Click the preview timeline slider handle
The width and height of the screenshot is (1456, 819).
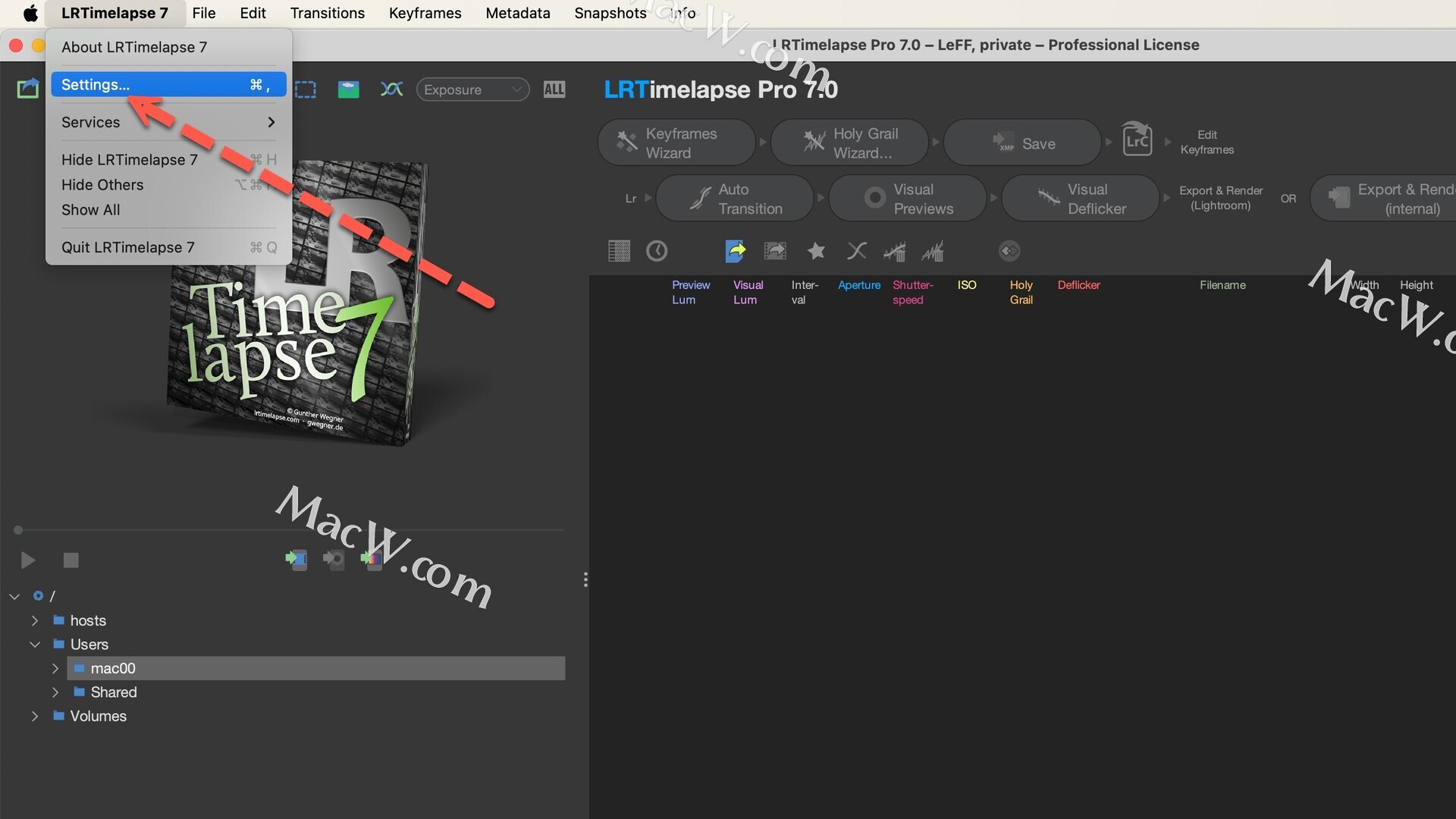18,530
